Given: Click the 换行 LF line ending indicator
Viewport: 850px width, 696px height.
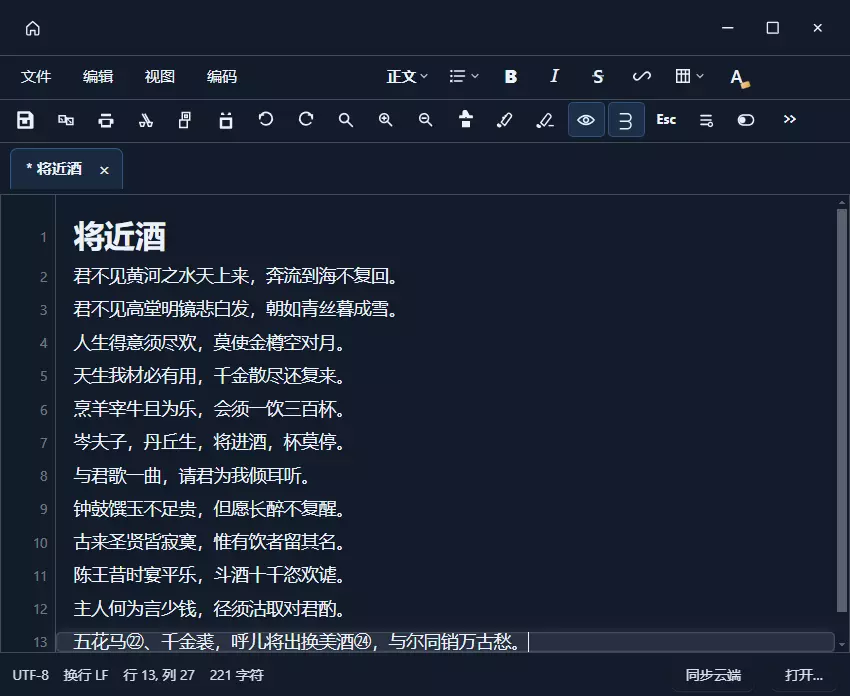Looking at the screenshot, I should point(86,675).
